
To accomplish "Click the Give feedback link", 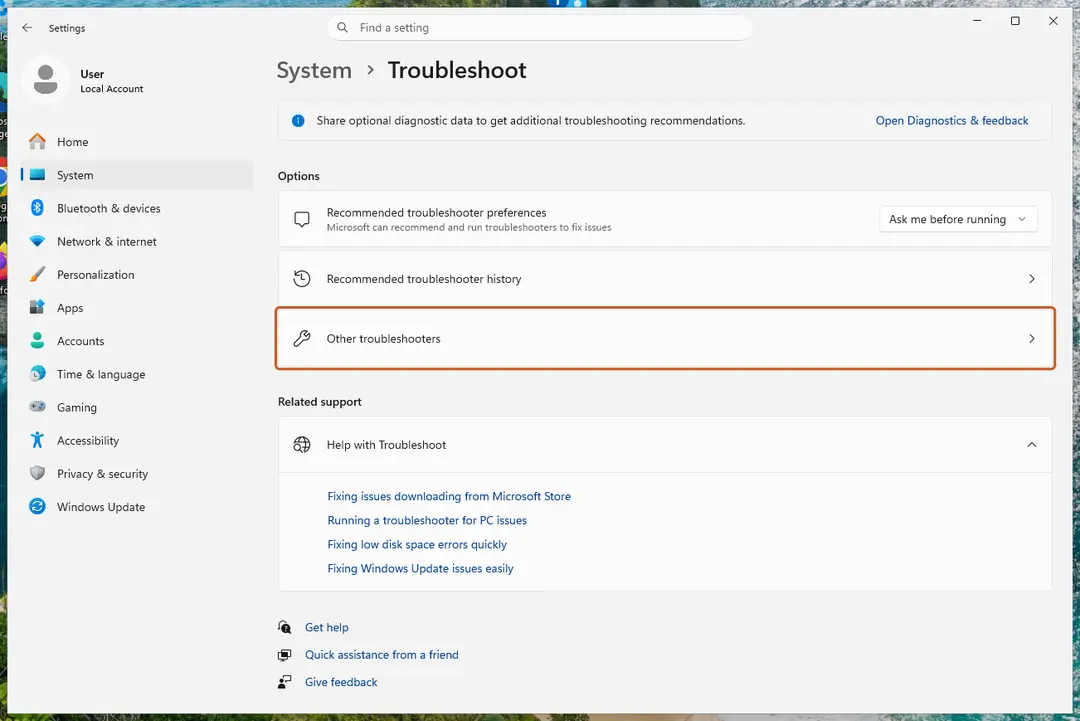I will 341,682.
